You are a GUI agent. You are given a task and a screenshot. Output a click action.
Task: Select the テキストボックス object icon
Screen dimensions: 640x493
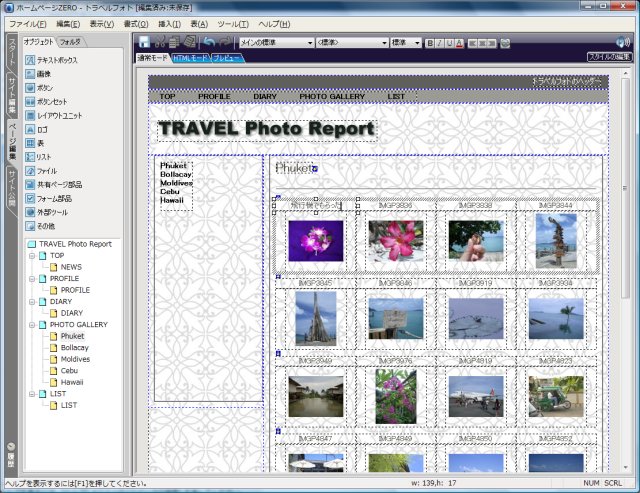(x=30, y=60)
